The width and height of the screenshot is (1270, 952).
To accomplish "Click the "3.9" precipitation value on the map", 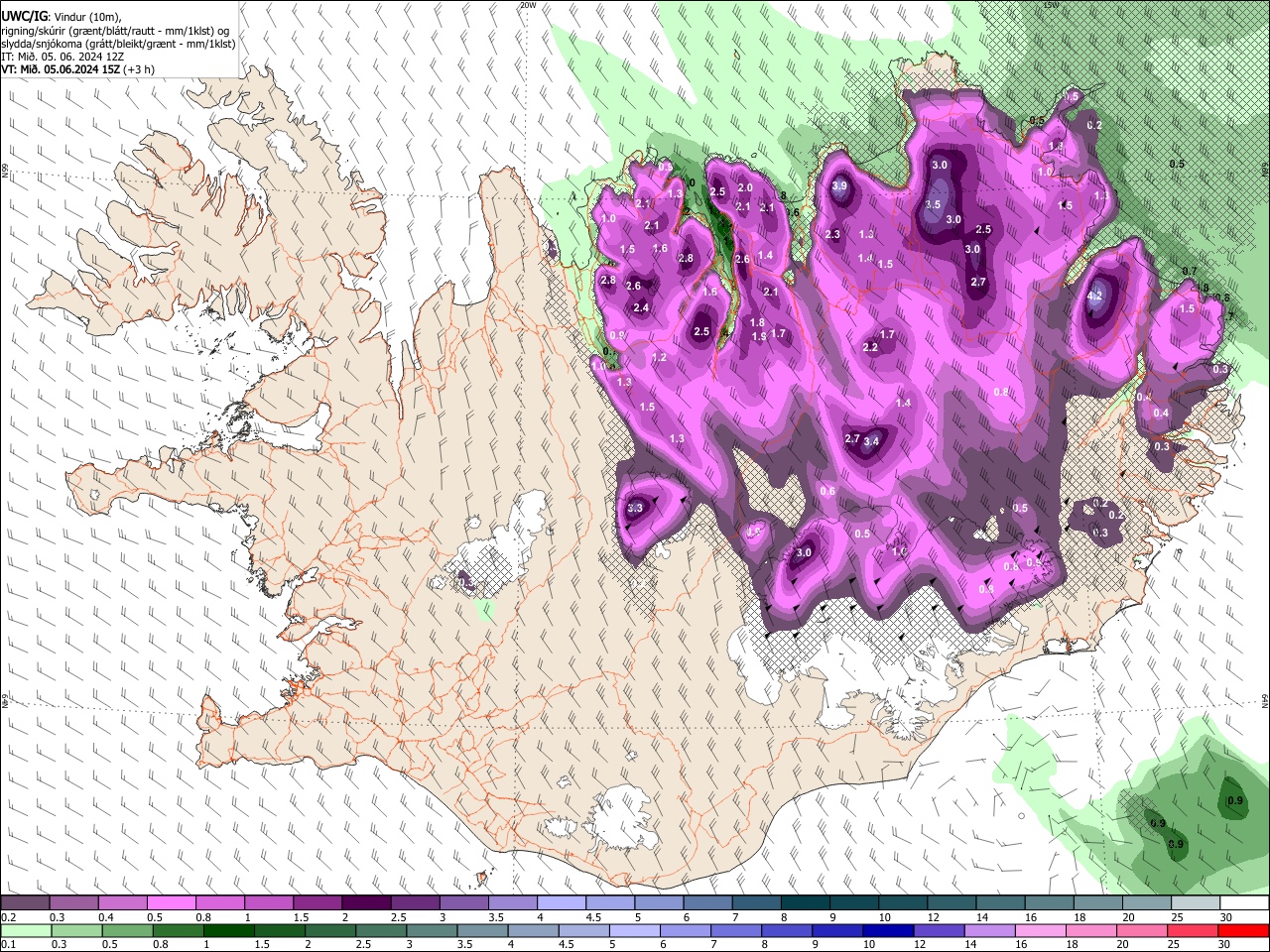I will pyautogui.click(x=839, y=186).
